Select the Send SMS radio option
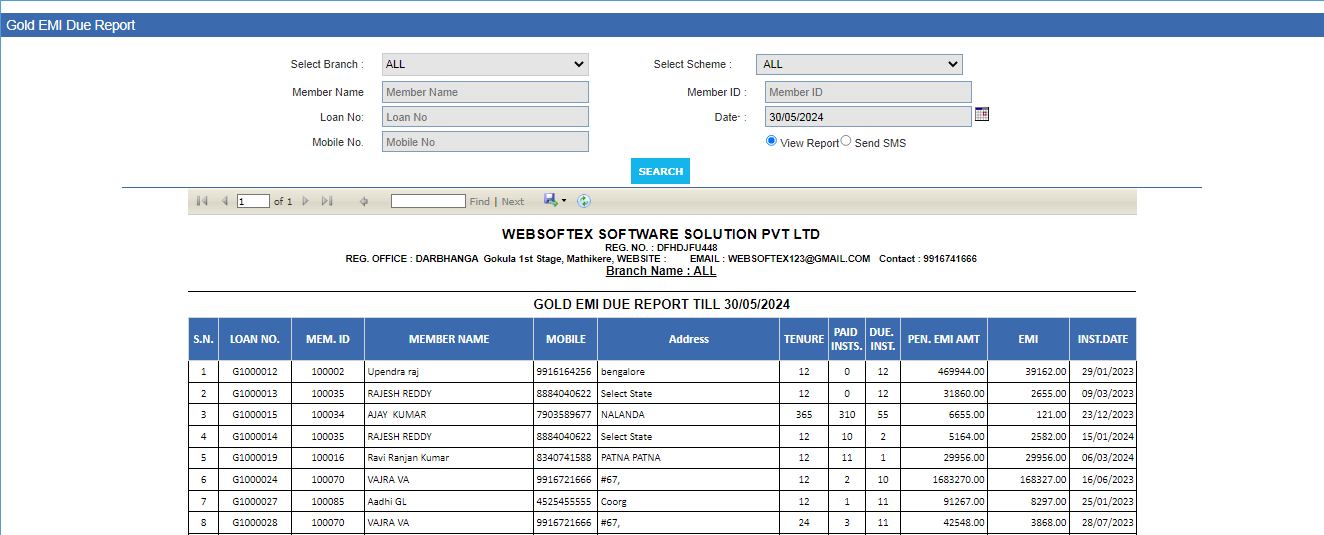Viewport: 1324px width, 535px height. tap(846, 141)
